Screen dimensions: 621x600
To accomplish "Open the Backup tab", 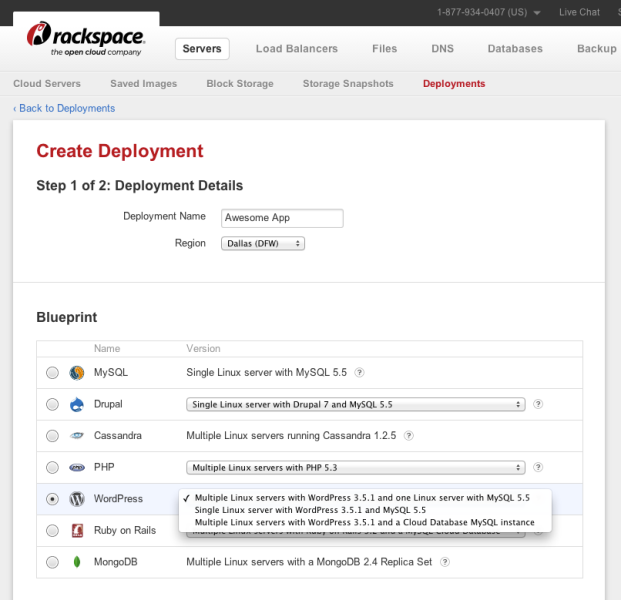I will (x=597, y=49).
